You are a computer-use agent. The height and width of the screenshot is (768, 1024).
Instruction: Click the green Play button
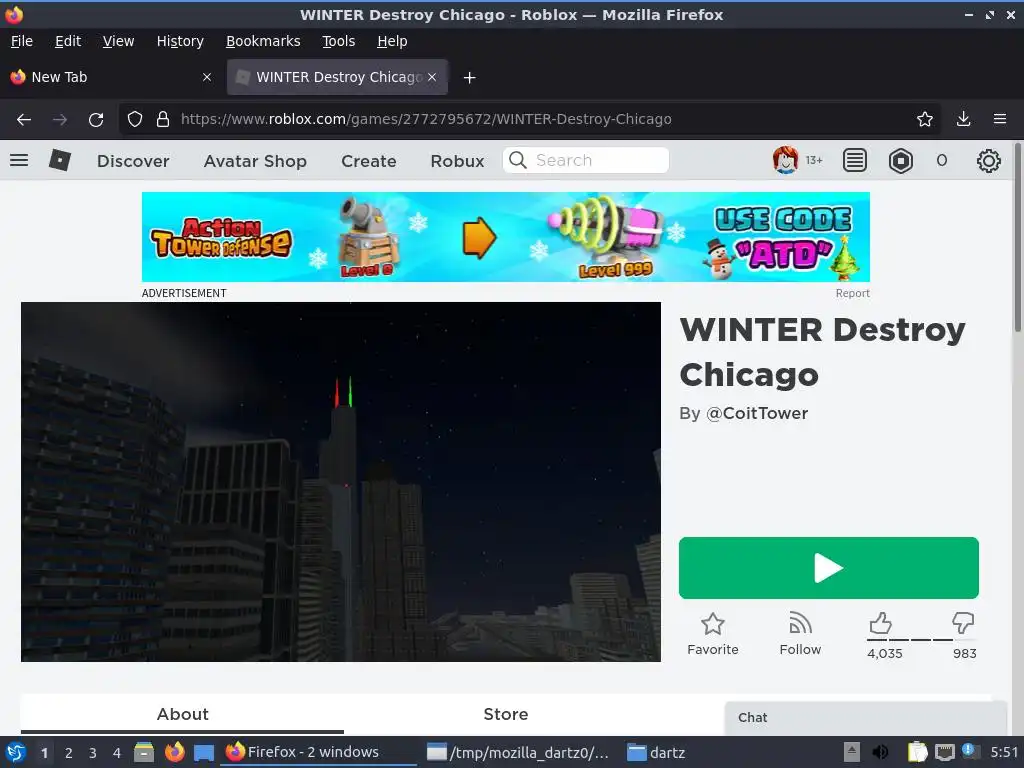click(x=829, y=568)
